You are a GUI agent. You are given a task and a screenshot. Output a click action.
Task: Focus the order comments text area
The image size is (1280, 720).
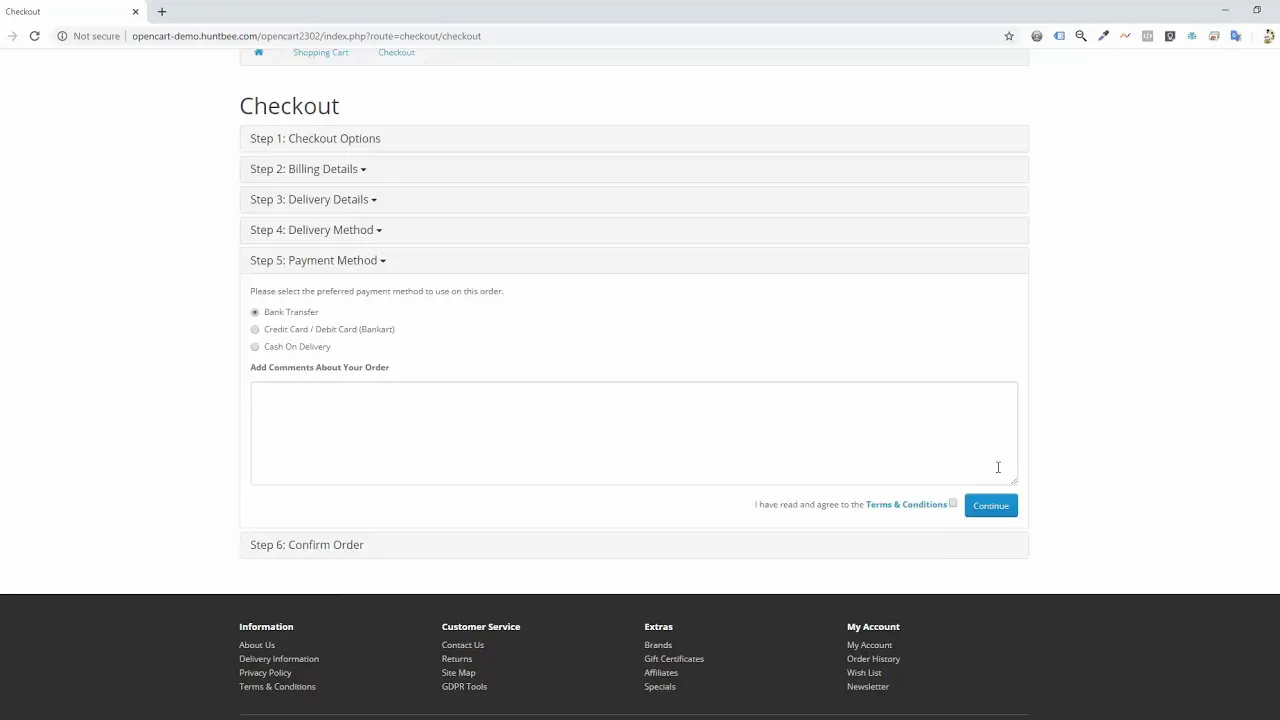[634, 433]
